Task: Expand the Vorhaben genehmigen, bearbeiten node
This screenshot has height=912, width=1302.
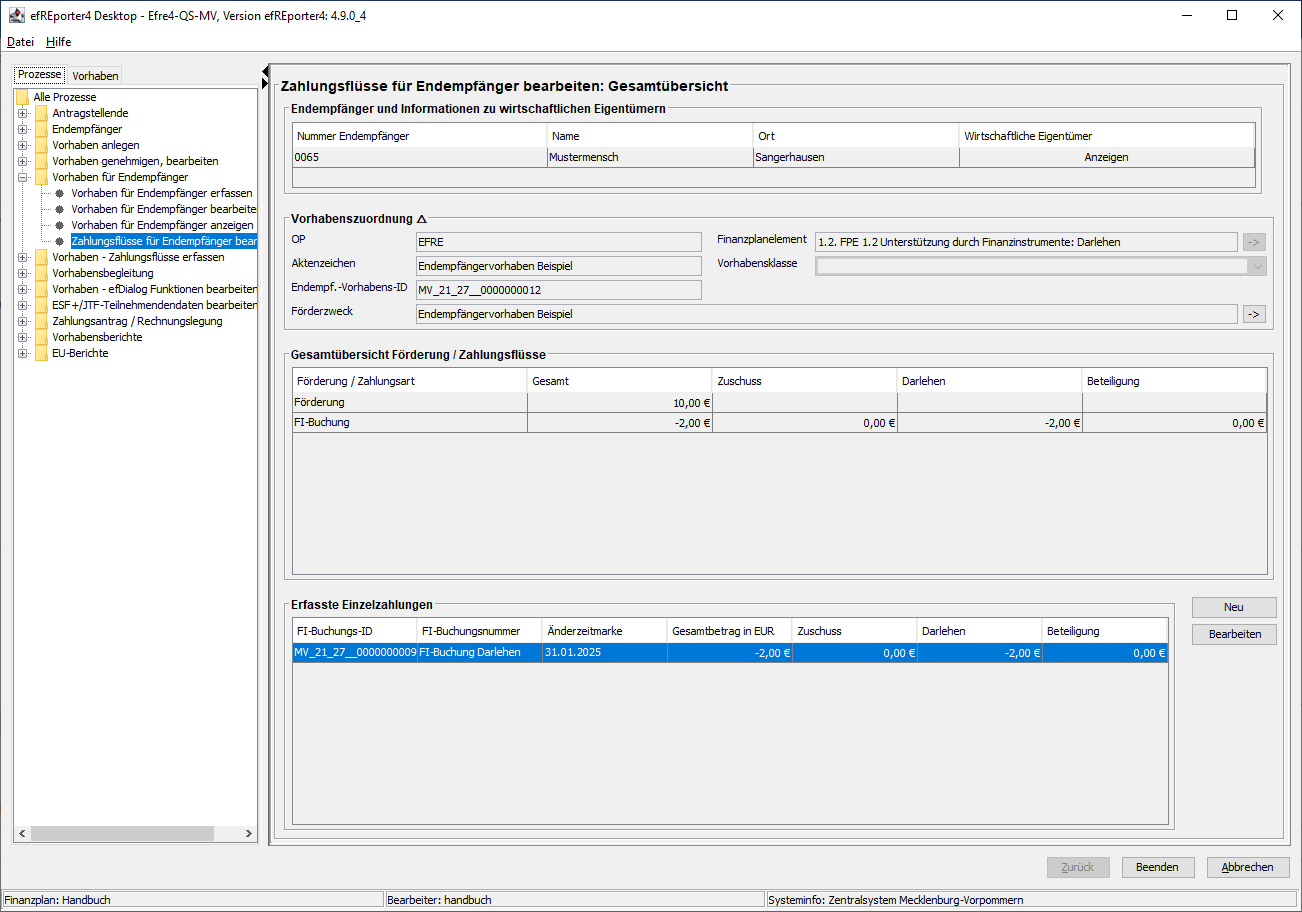Action: click(22, 161)
